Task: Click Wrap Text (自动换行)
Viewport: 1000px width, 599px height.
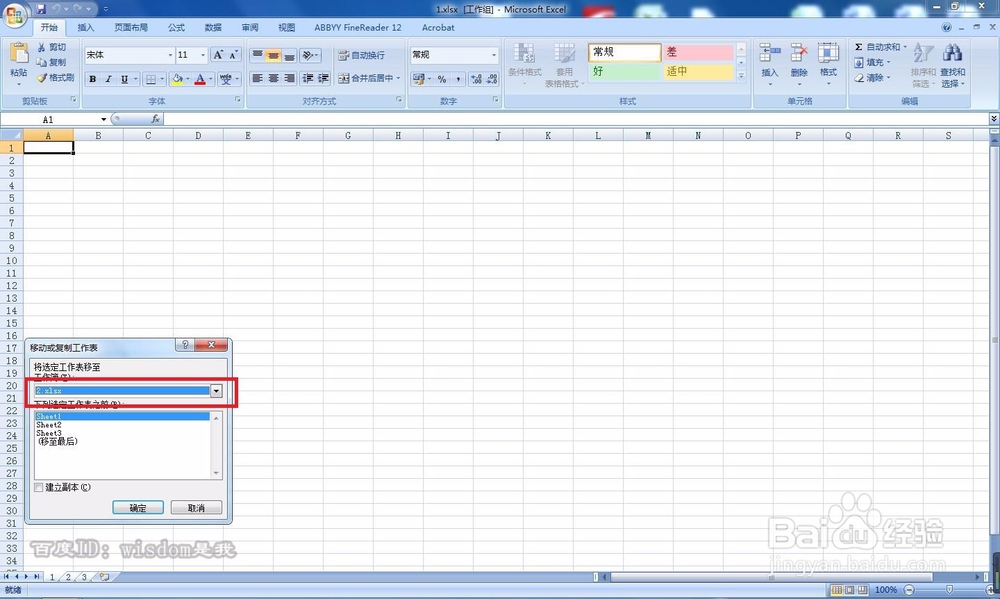Action: coord(361,55)
